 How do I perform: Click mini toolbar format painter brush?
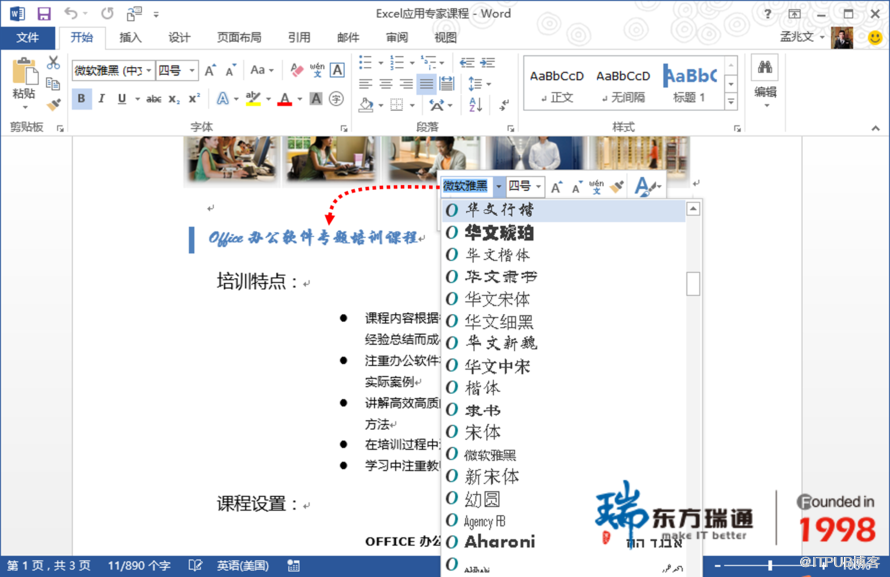point(618,186)
